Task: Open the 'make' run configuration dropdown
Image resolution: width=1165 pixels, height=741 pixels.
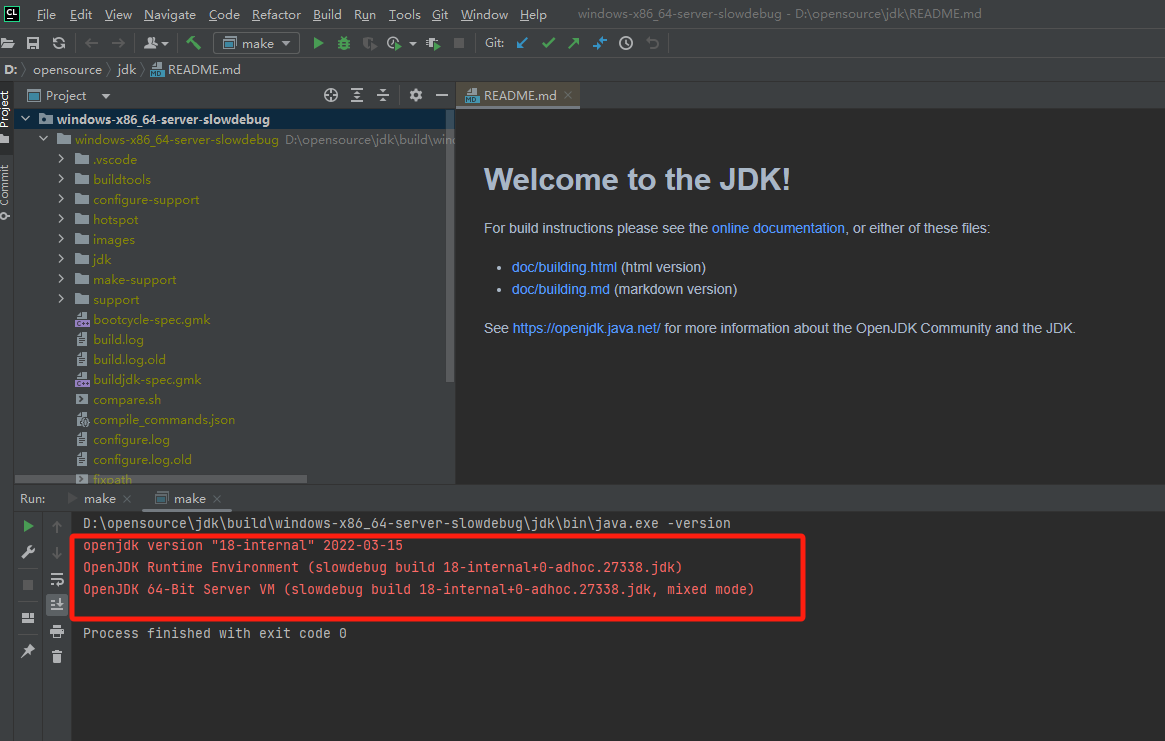Action: pyautogui.click(x=256, y=43)
